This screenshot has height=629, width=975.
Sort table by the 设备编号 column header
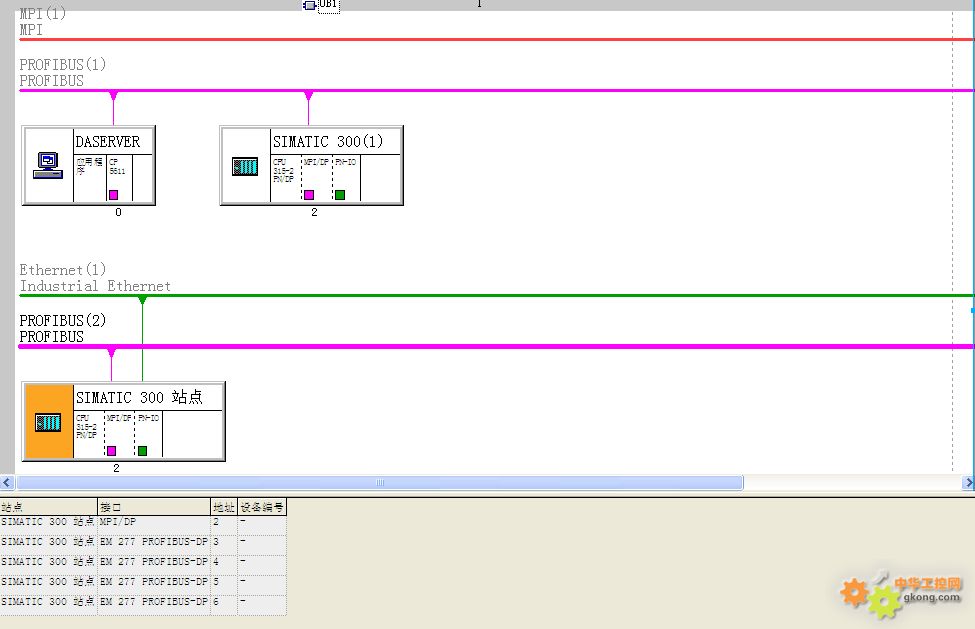pyautogui.click(x=262, y=507)
